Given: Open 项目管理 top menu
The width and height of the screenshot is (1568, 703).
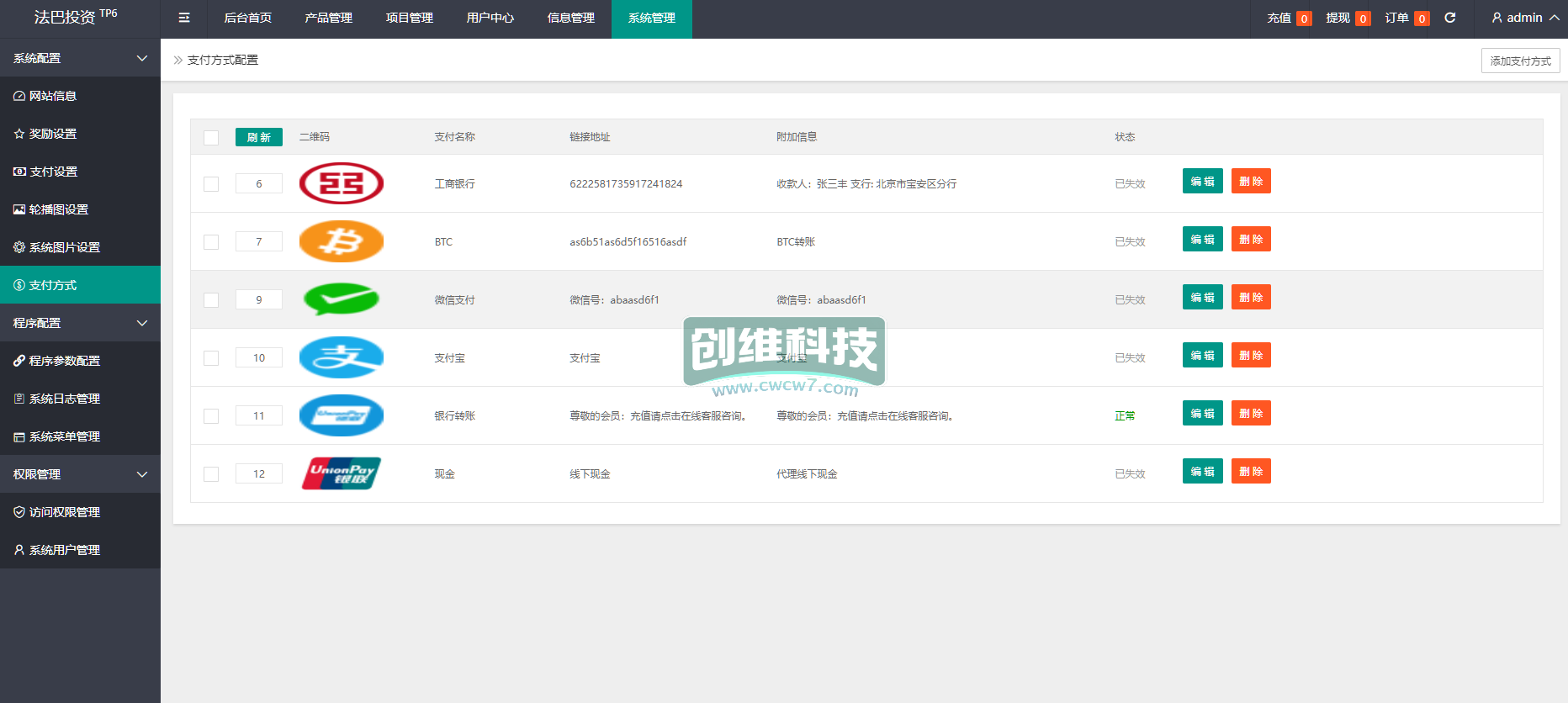Looking at the screenshot, I should point(410,18).
